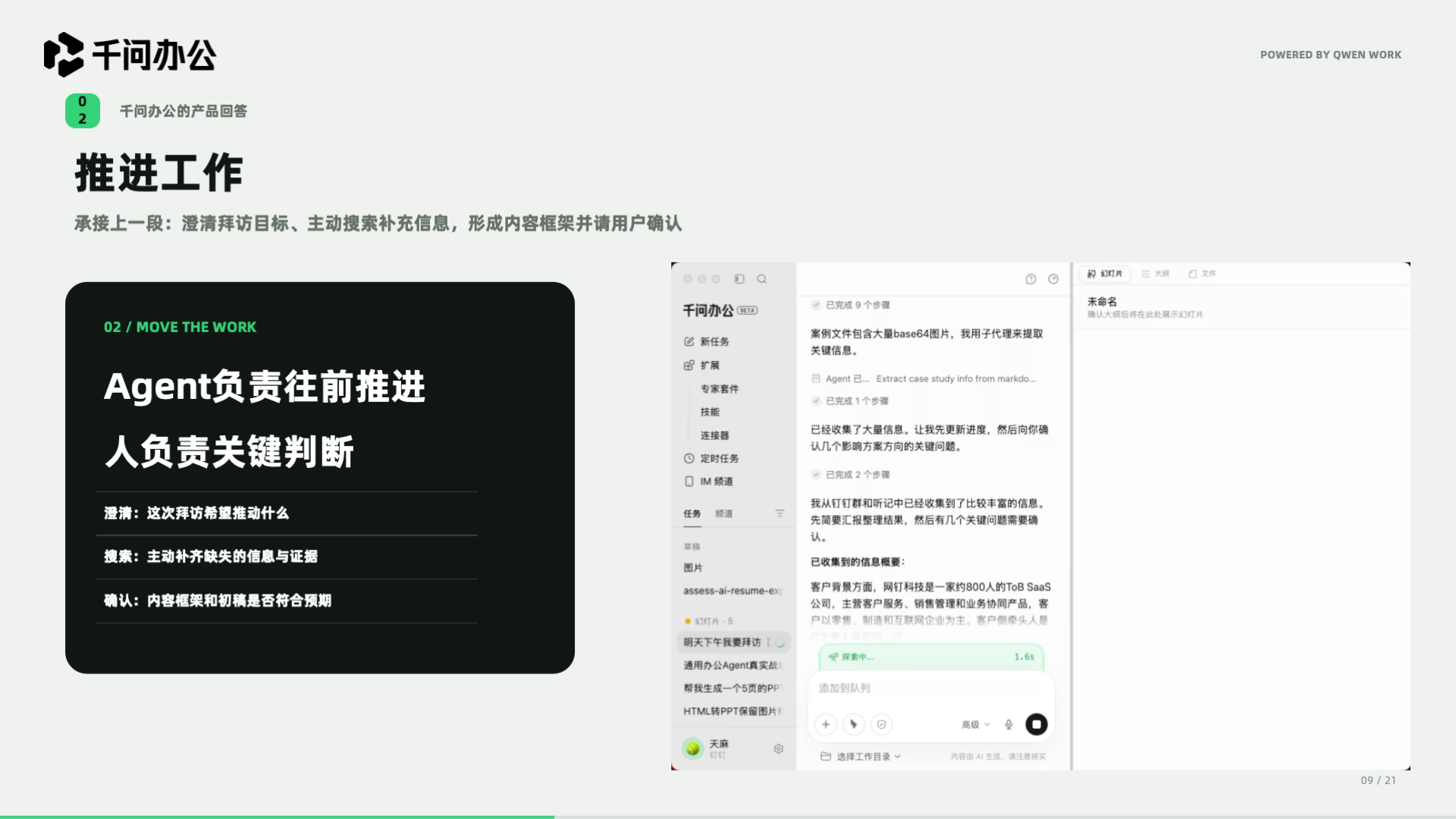The image size is (1456, 819).
Task: Stop generation with the black stop button
Action: click(1036, 724)
